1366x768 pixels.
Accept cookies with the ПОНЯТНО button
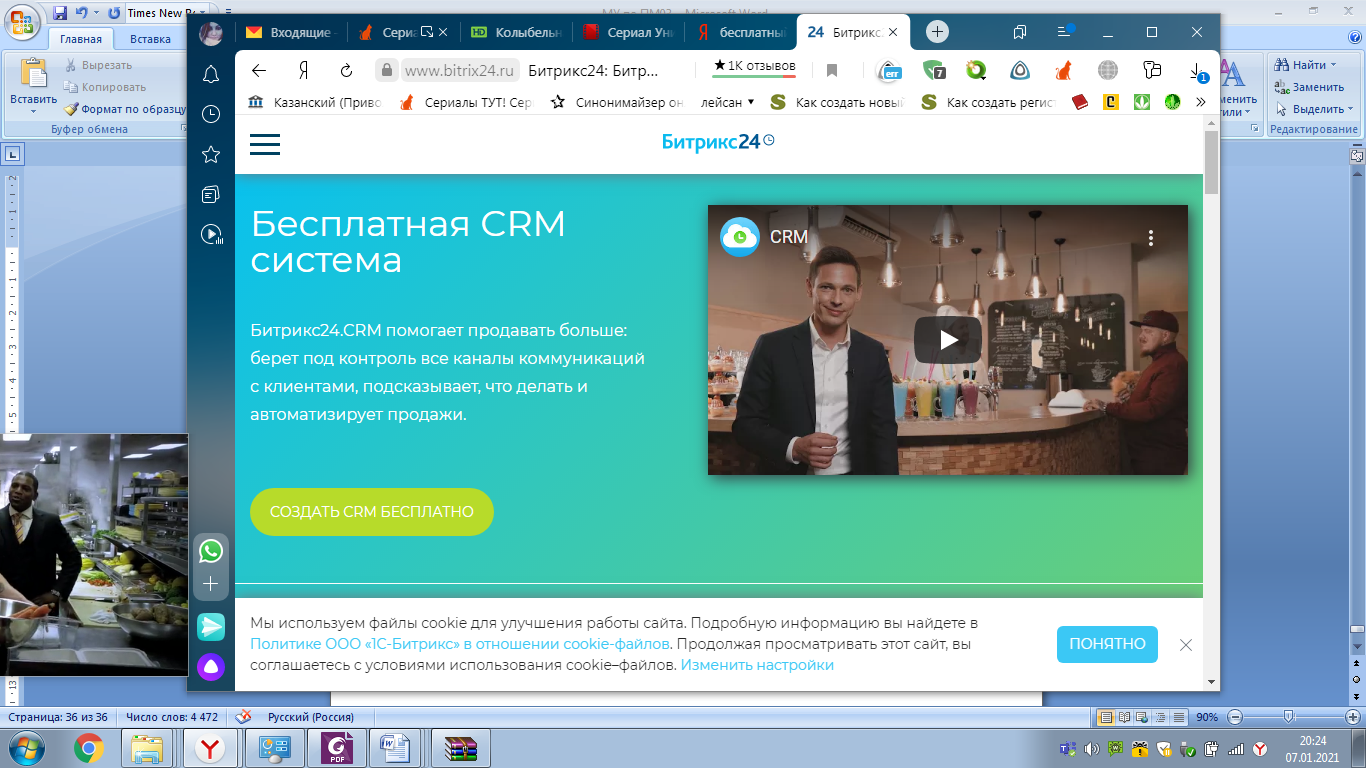[1107, 644]
